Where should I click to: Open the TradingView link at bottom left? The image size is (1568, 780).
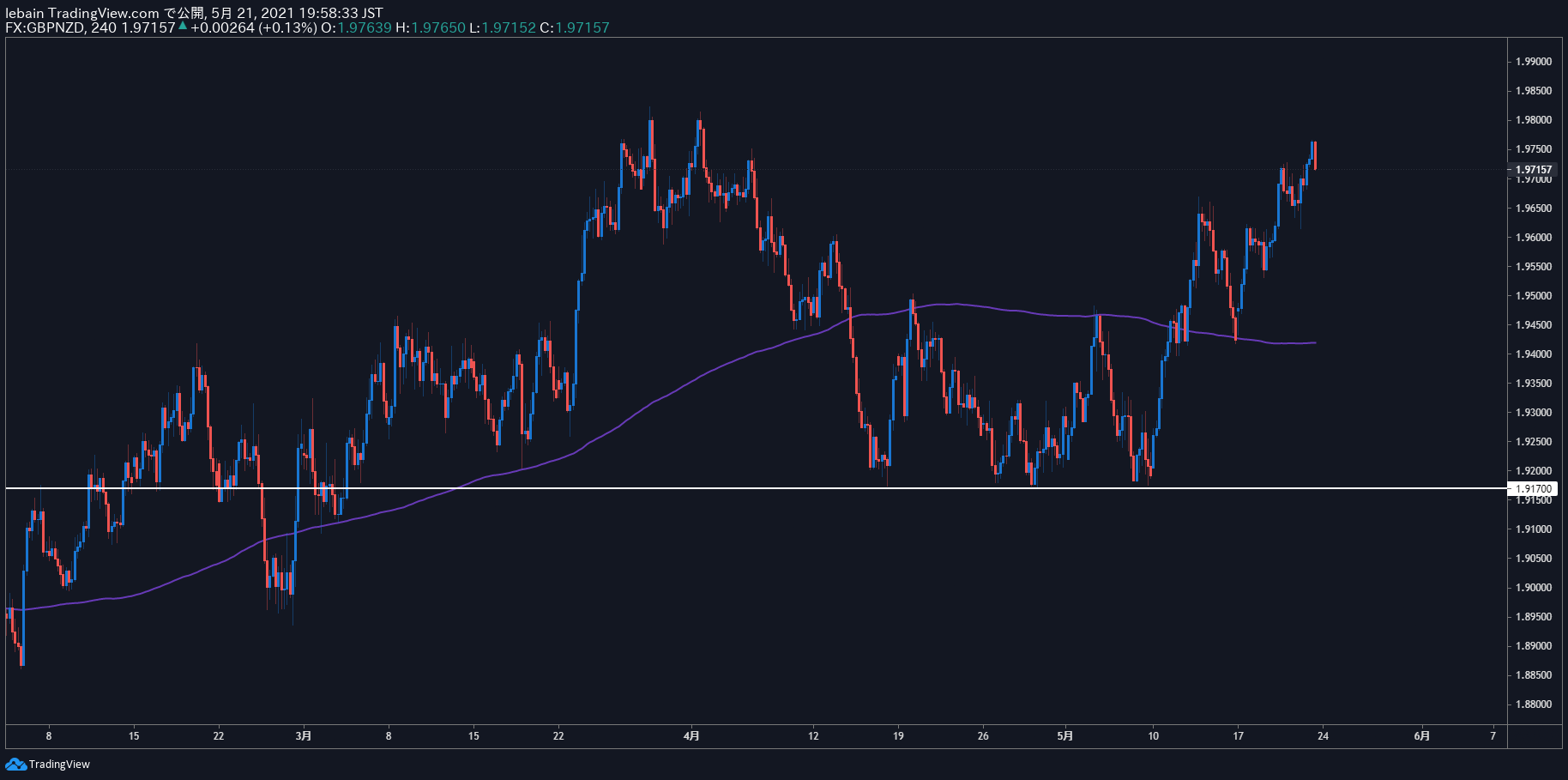pyautogui.click(x=59, y=764)
